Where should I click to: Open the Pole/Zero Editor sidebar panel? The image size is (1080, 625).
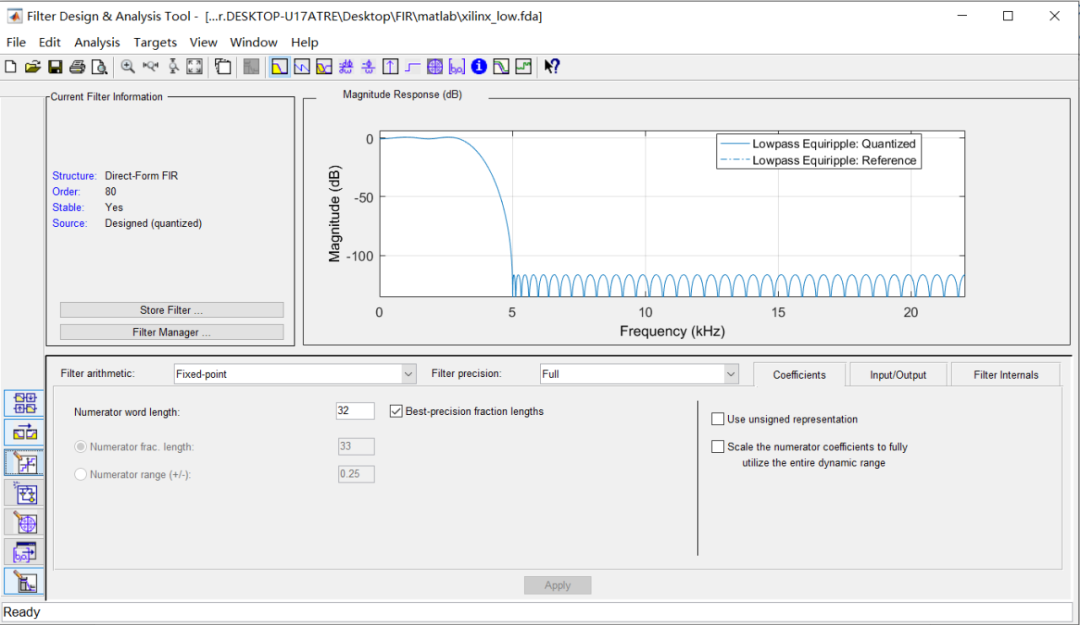[x=25, y=521]
